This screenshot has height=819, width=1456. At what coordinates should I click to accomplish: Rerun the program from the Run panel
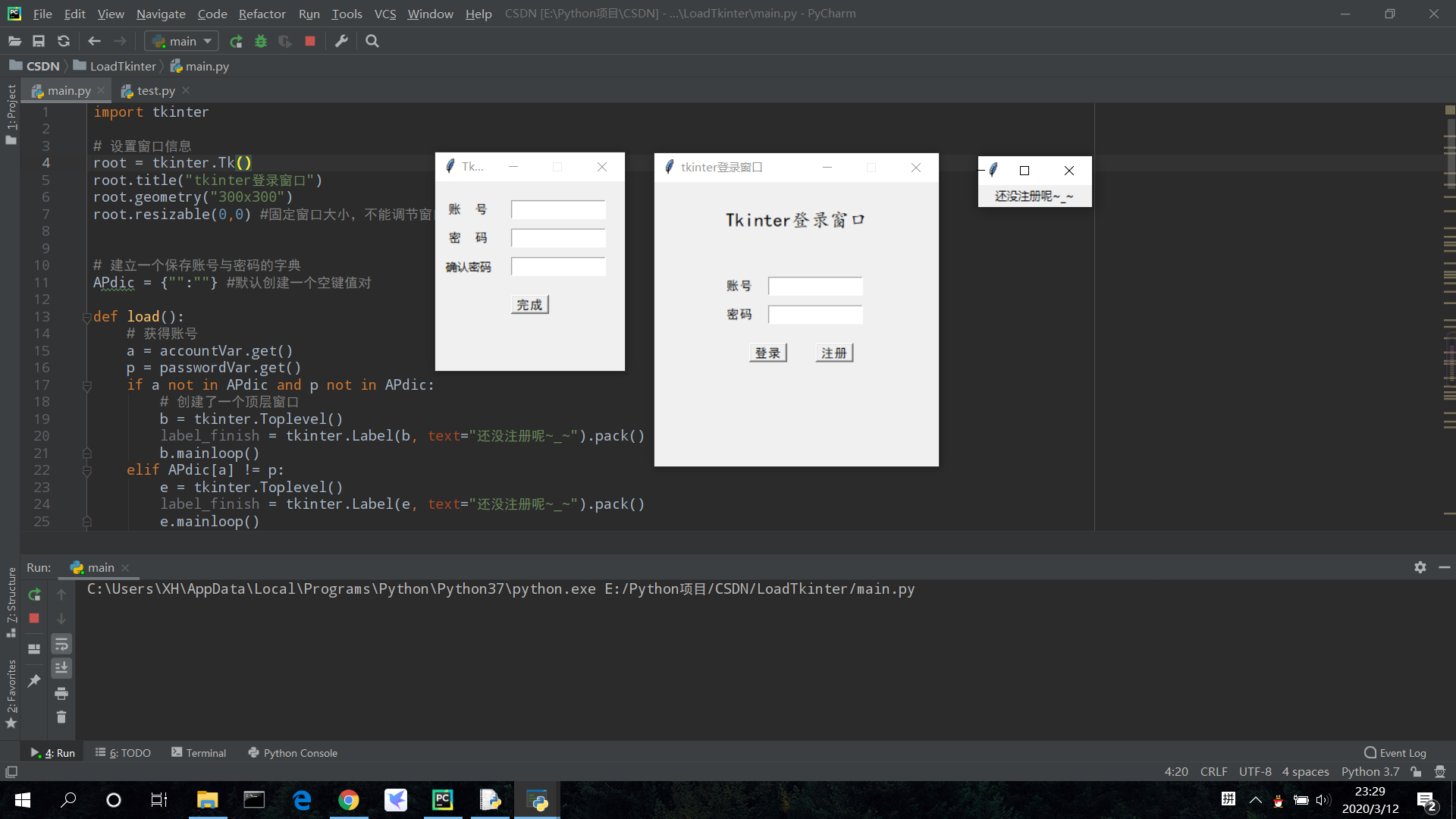tap(33, 595)
